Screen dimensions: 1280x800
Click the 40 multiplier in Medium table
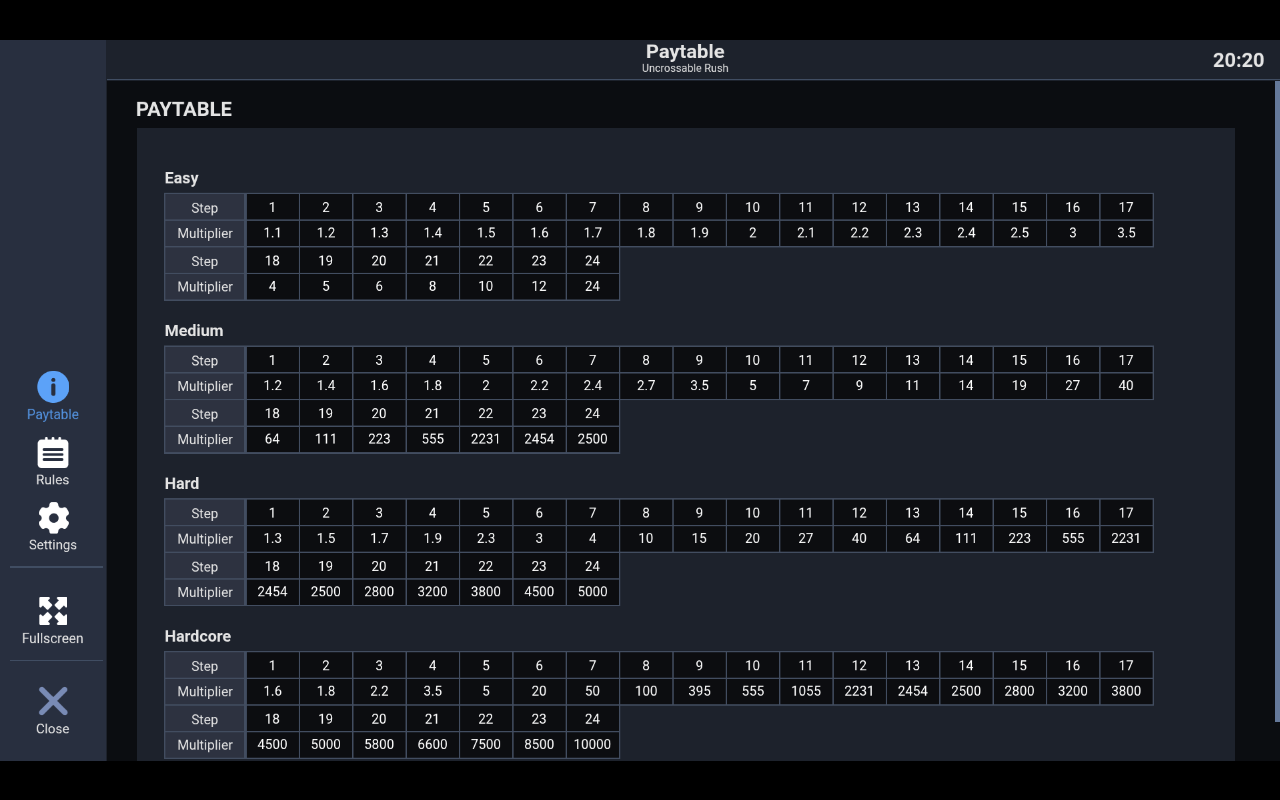(x=1126, y=386)
